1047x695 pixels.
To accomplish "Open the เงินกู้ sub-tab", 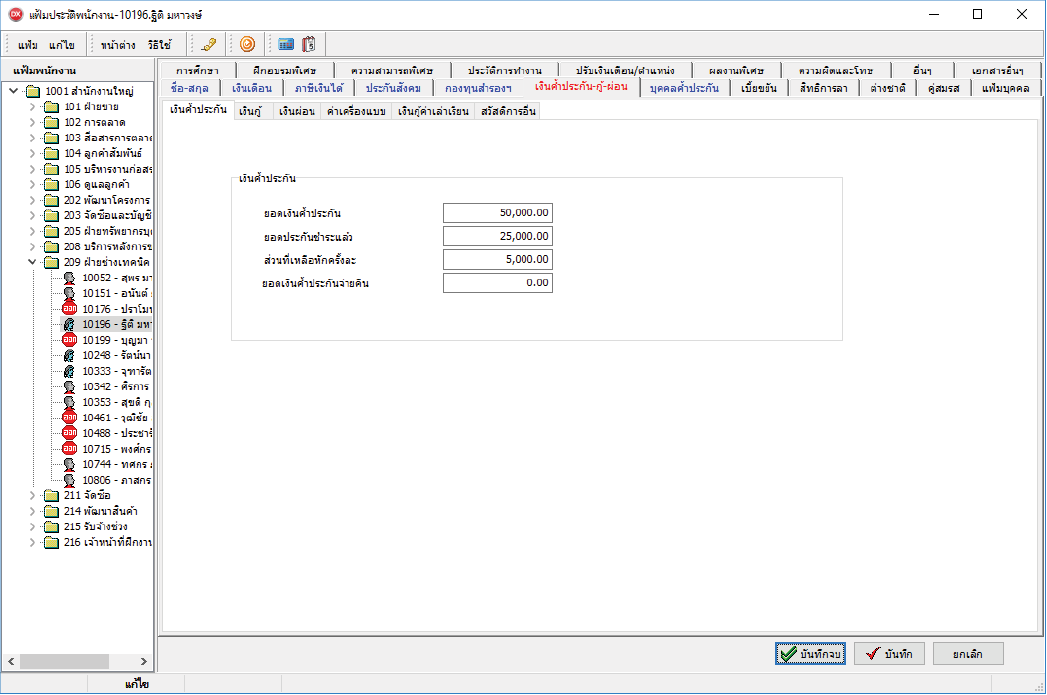I will (x=251, y=111).
